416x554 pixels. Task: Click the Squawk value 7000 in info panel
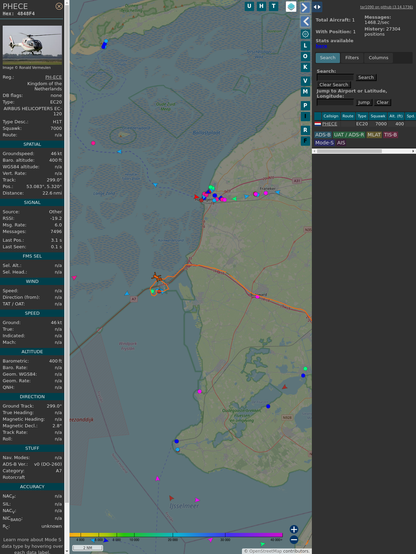click(56, 129)
